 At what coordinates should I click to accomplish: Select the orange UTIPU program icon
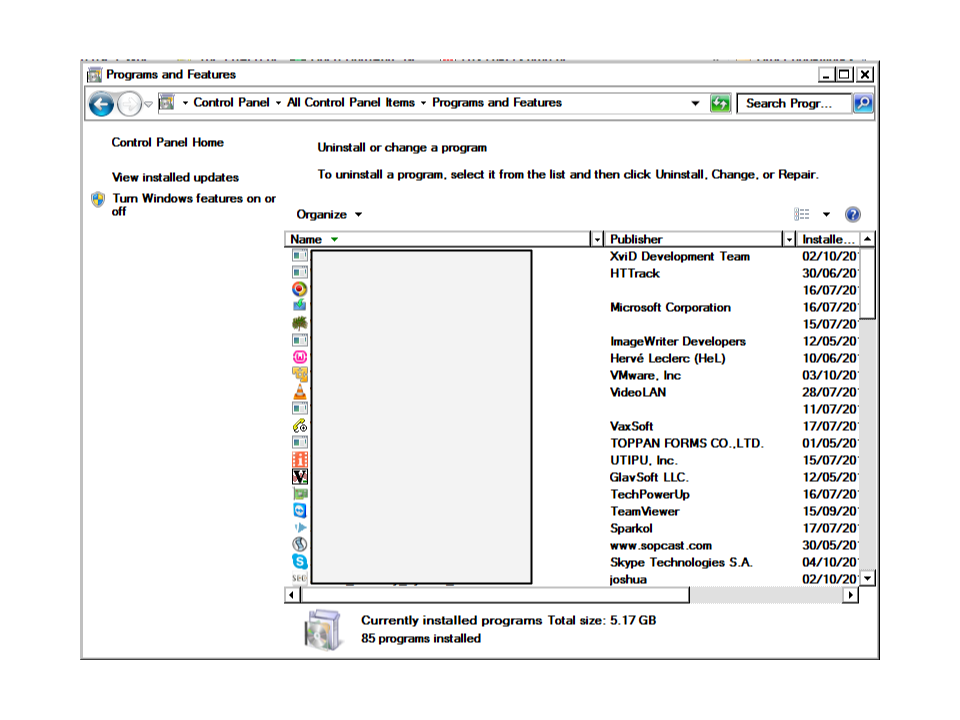pos(299,459)
